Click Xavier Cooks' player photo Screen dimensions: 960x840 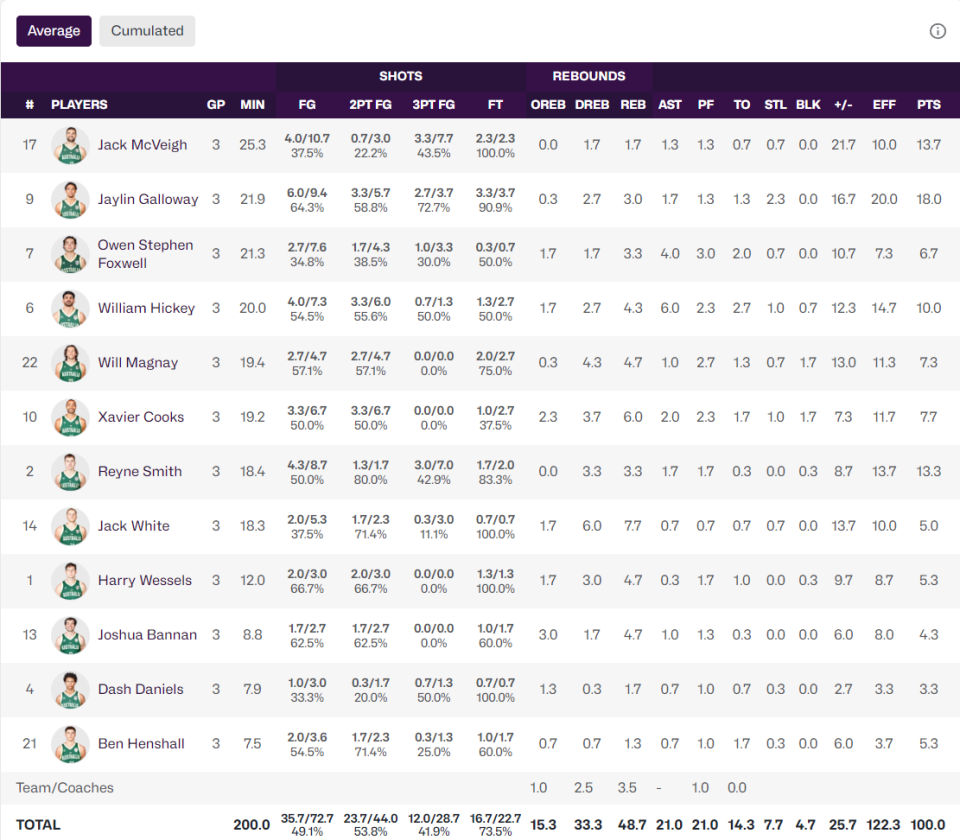pyautogui.click(x=70, y=418)
